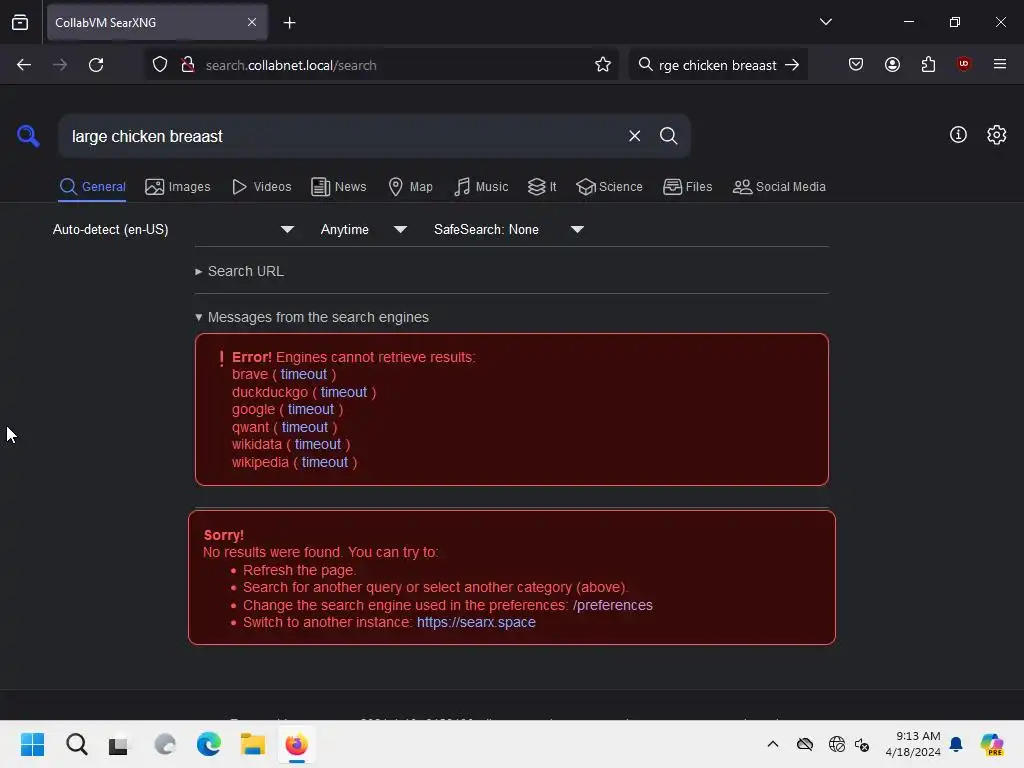The image size is (1024, 768).
Task: Open the Firefox account icon
Action: click(892, 64)
